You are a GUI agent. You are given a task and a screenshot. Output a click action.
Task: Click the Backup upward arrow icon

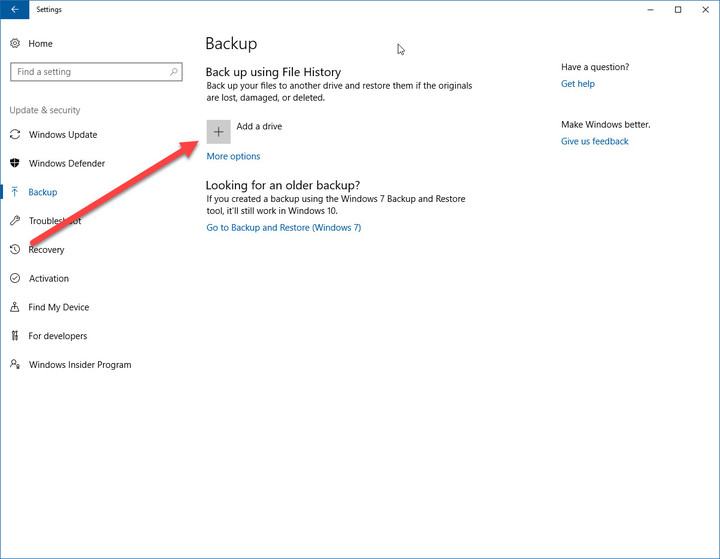coord(15,192)
